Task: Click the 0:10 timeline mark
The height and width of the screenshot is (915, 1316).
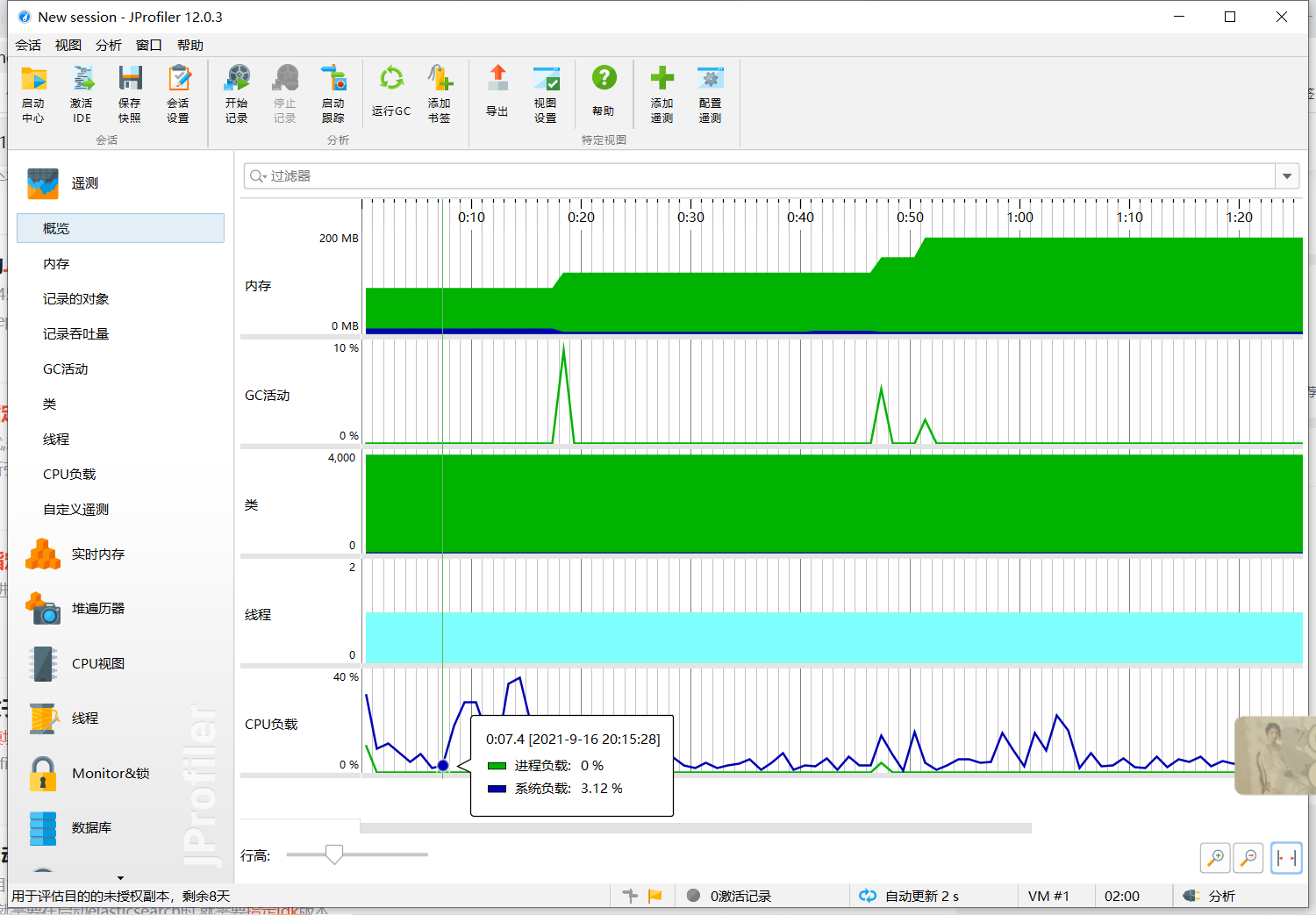Action: coord(471,218)
